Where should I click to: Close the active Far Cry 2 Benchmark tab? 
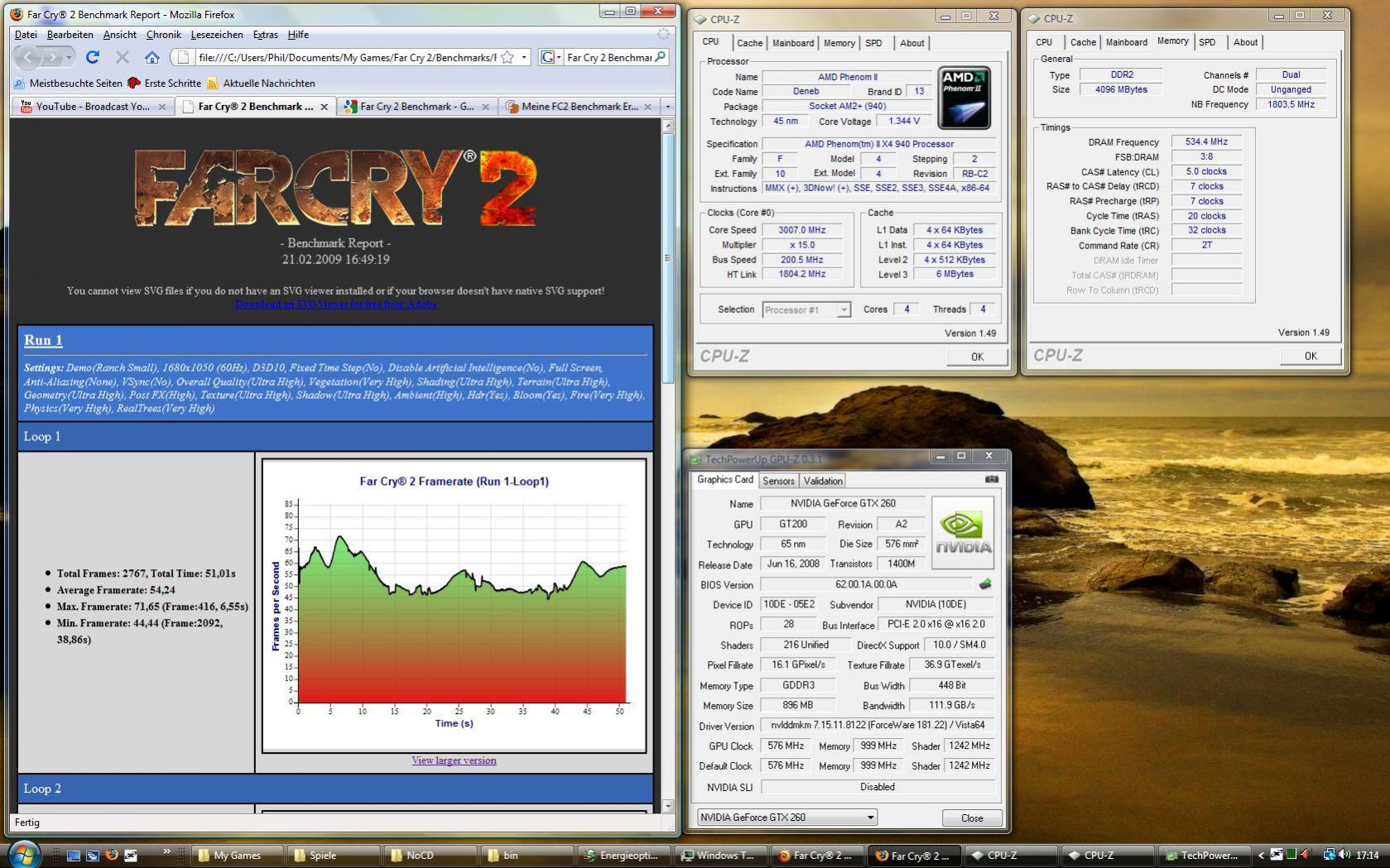[325, 107]
